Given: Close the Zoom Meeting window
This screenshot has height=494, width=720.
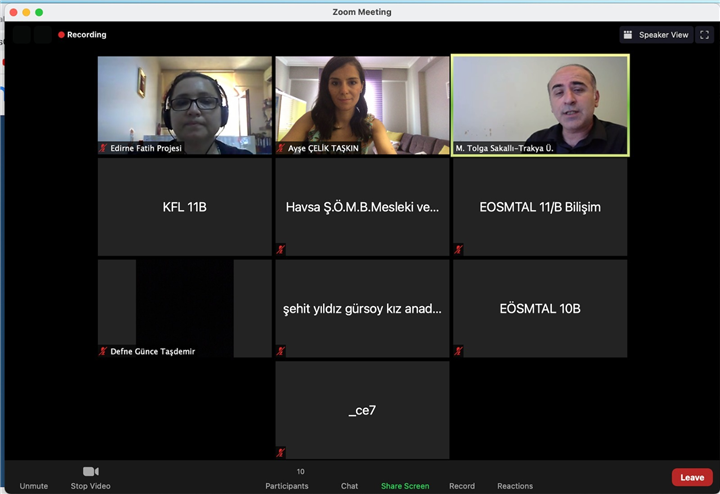Looking at the screenshot, I should coord(13,12).
